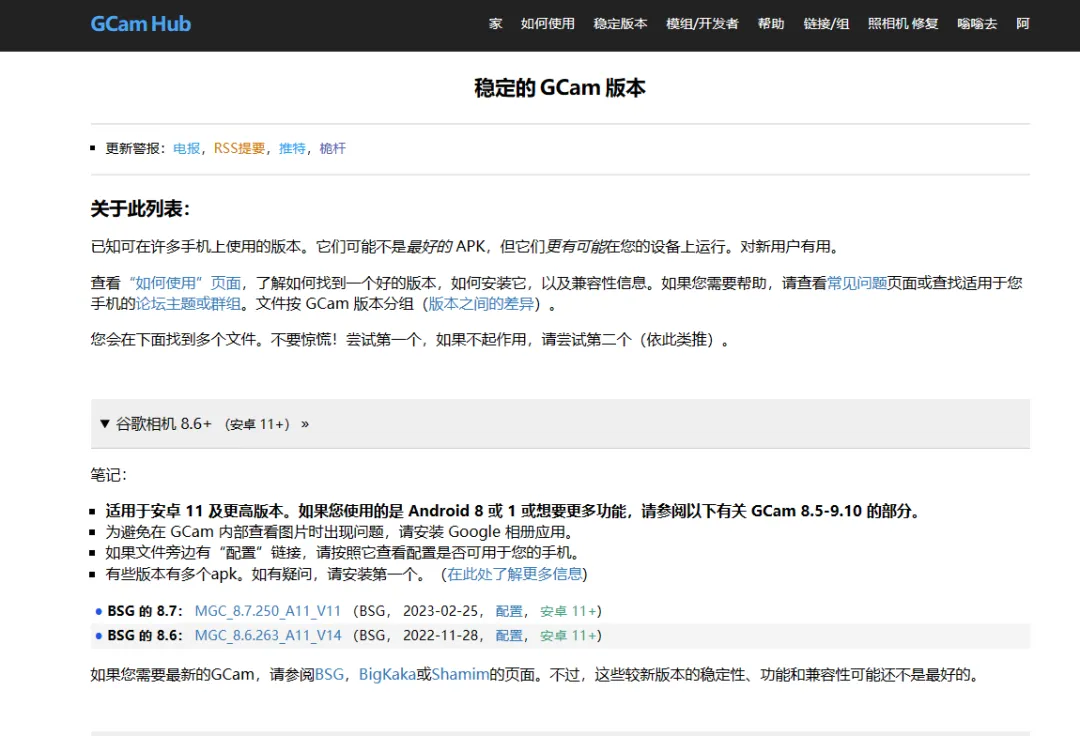Open the Shamim page link
This screenshot has height=736, width=1080.
pos(460,675)
